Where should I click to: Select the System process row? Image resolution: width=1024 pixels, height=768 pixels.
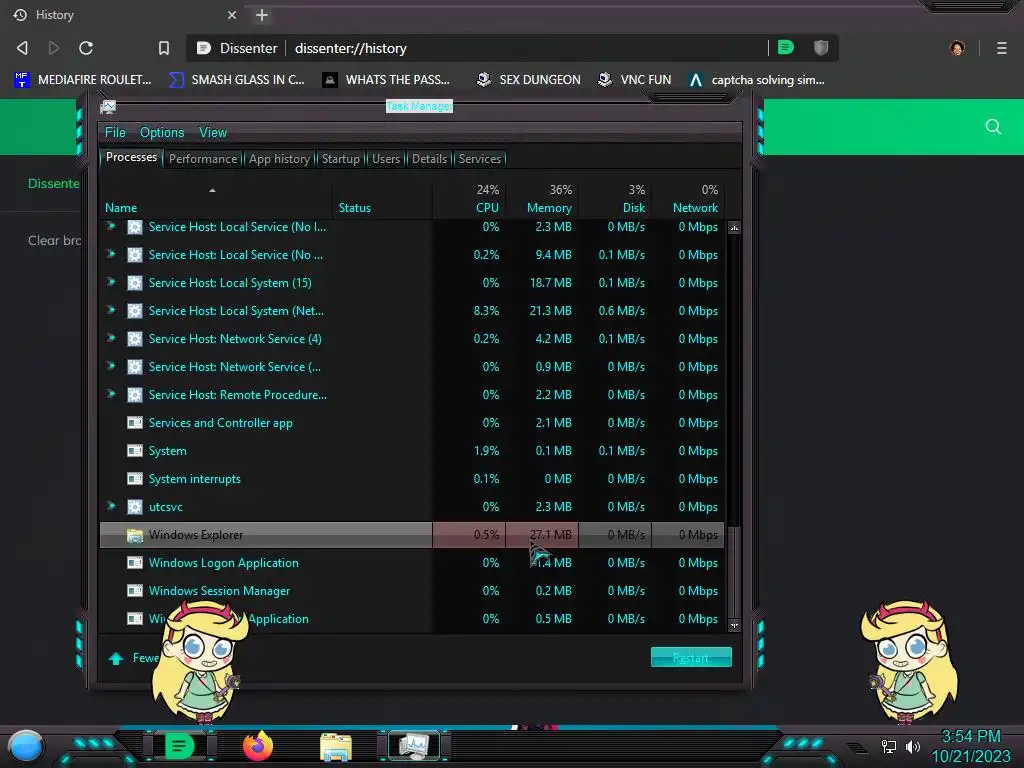(411, 451)
